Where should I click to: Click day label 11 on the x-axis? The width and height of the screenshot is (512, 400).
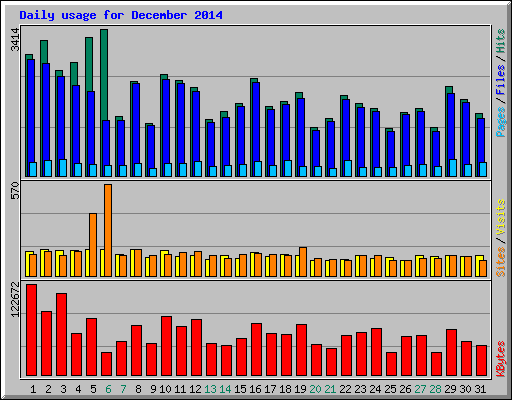pyautogui.click(x=180, y=389)
